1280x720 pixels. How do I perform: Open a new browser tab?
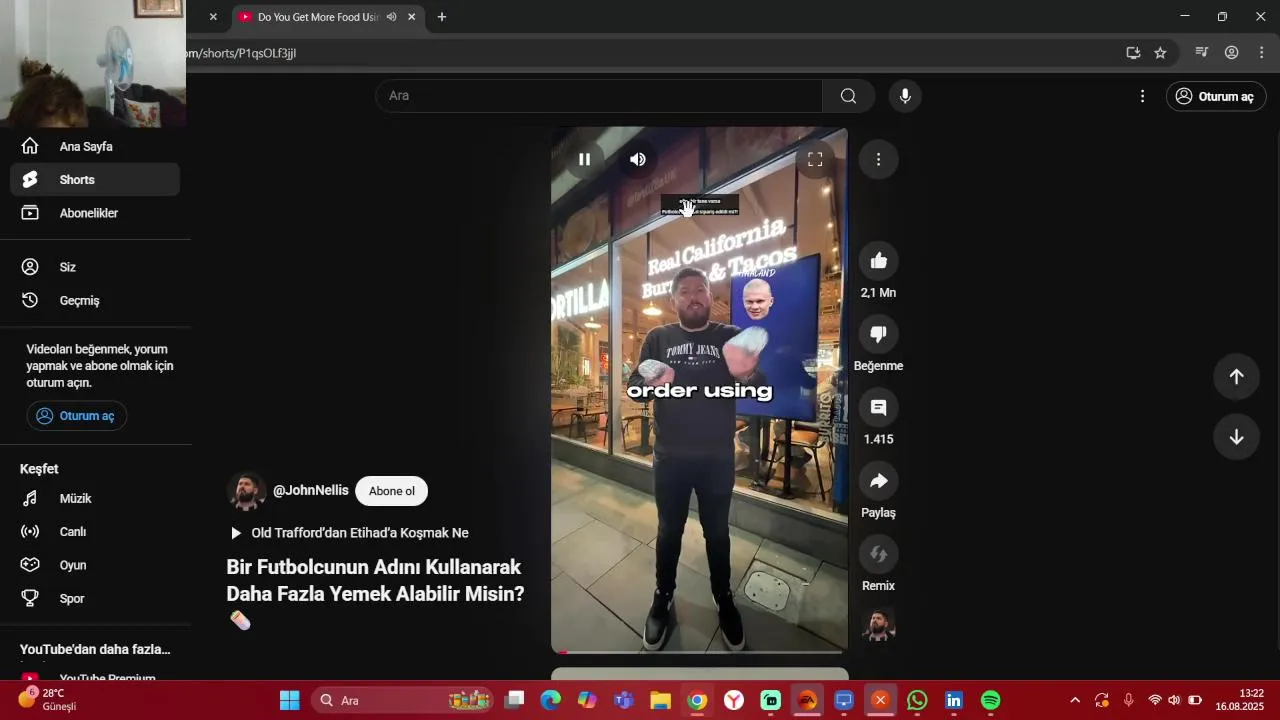point(442,17)
